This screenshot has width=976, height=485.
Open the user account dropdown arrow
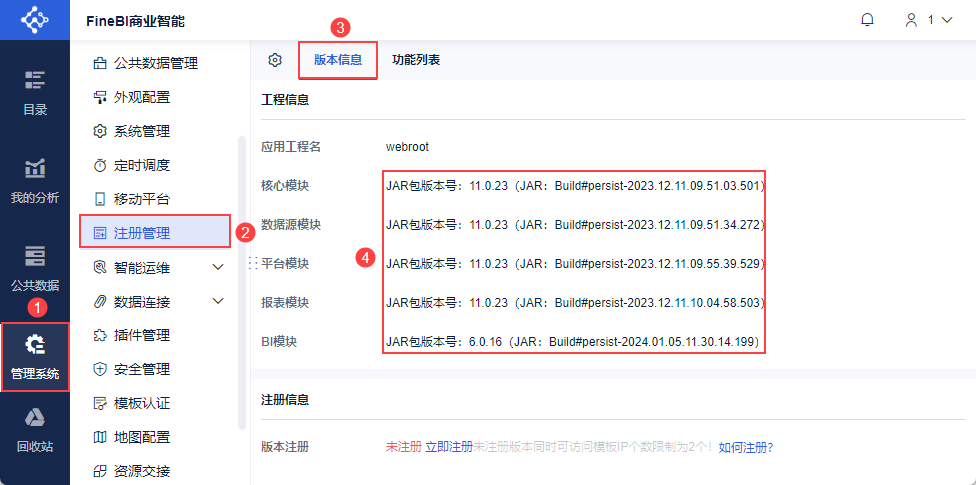(x=947, y=20)
